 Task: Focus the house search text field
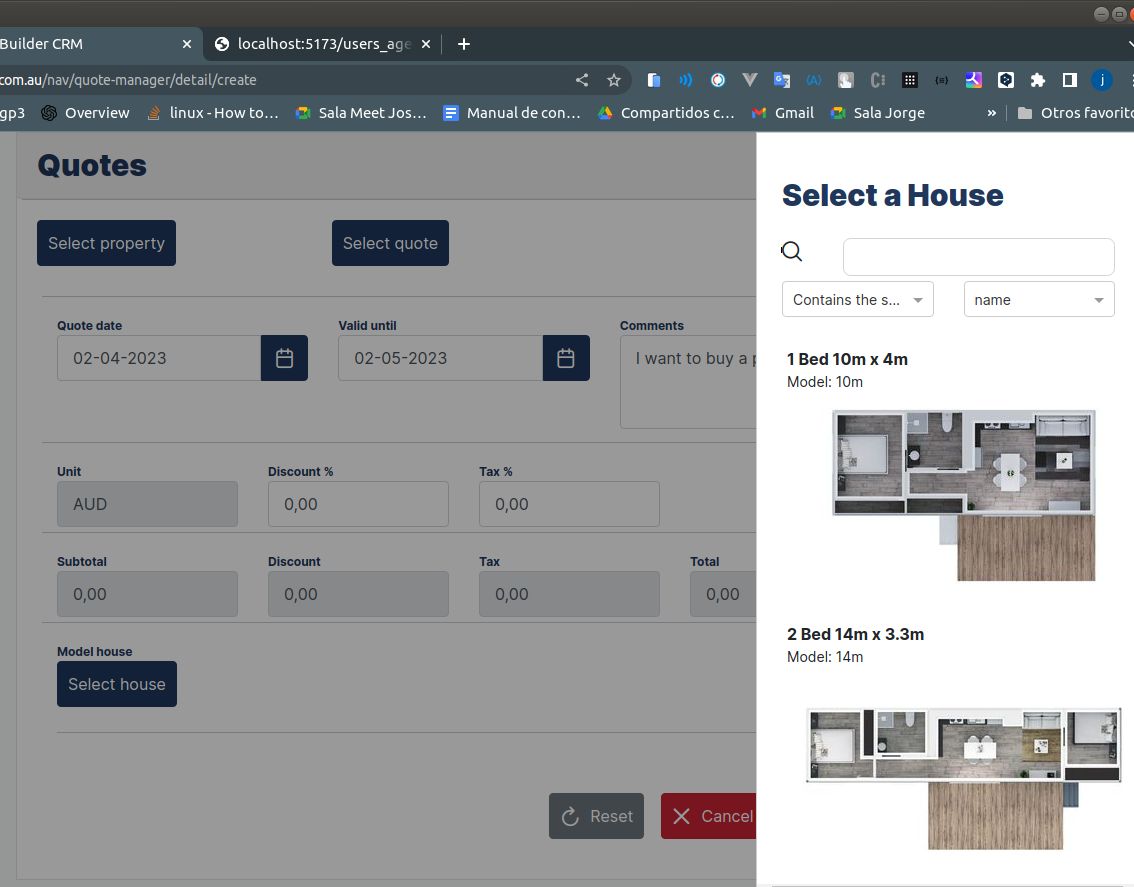pyautogui.click(x=978, y=257)
